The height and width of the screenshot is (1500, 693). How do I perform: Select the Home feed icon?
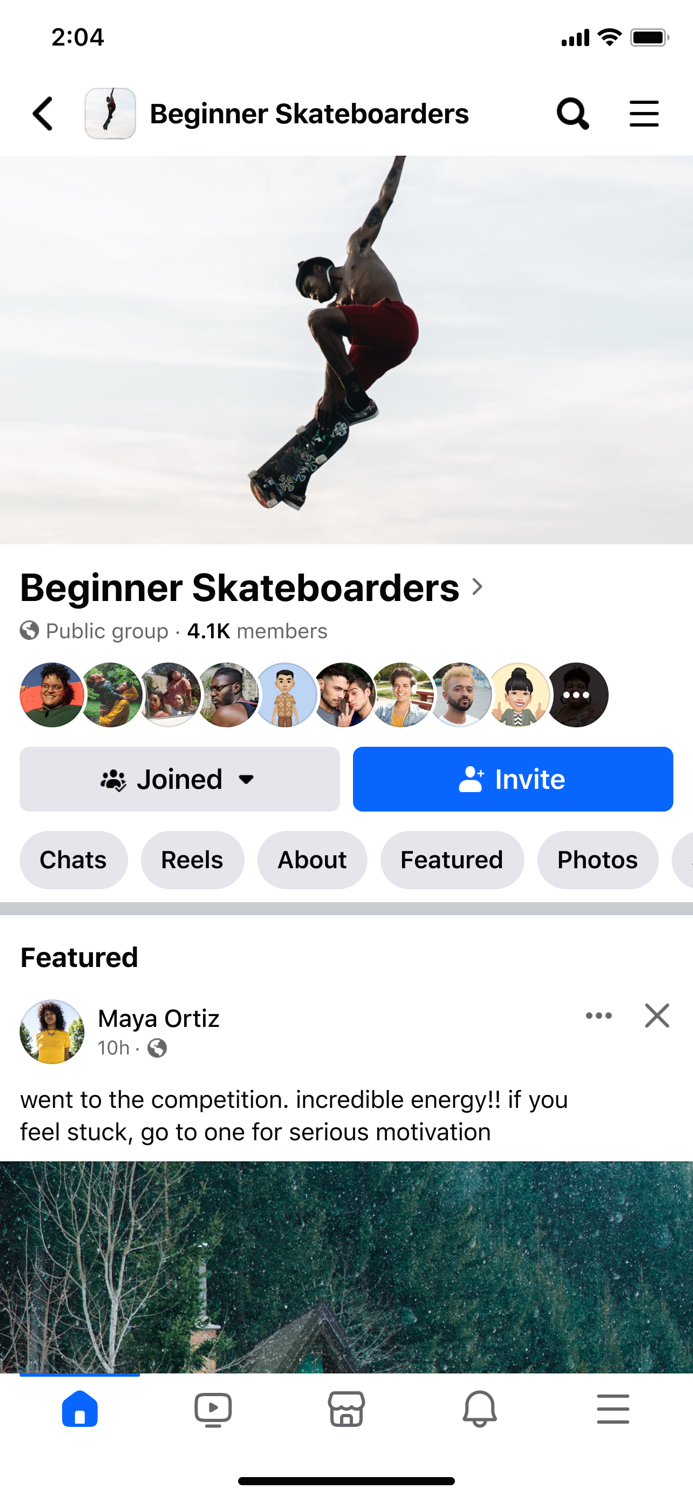point(80,1409)
